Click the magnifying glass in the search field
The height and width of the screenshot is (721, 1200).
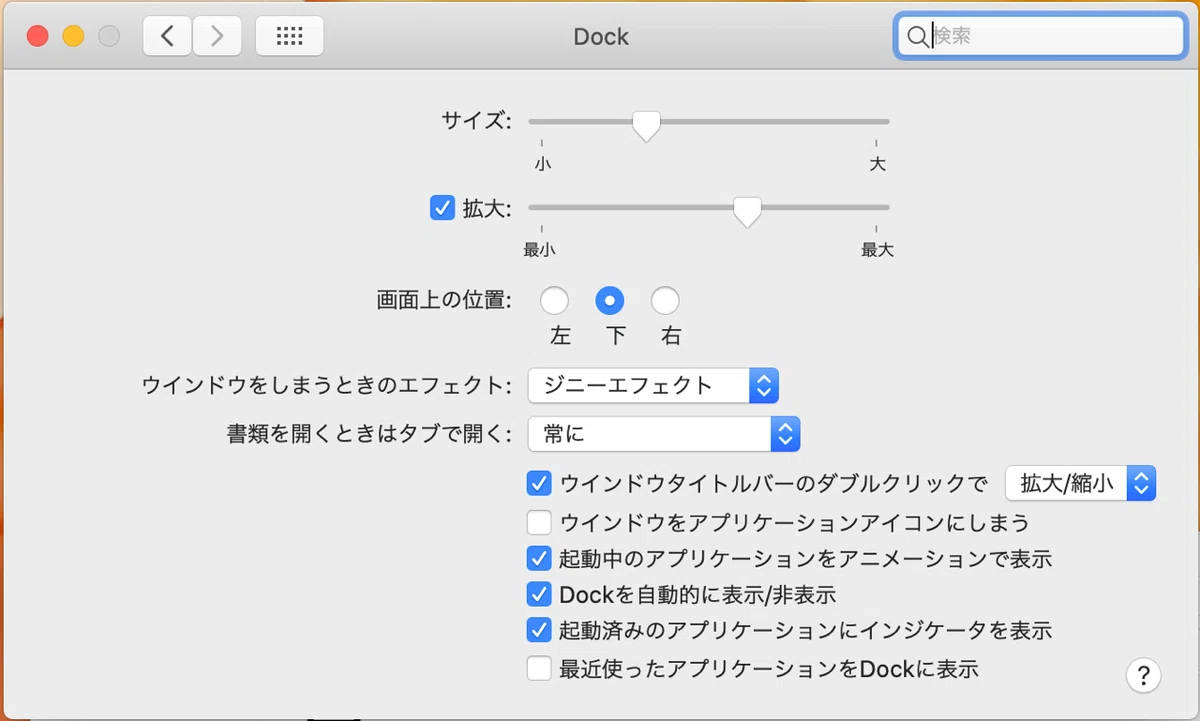917,37
